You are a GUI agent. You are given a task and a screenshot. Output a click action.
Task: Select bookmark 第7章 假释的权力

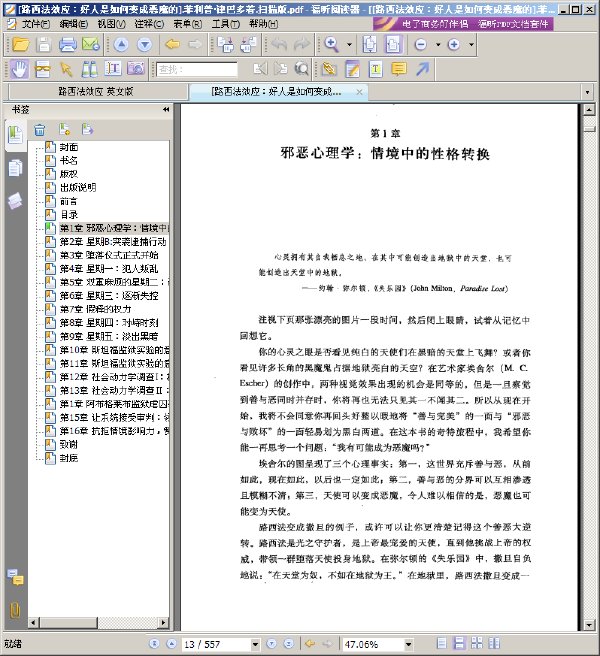coord(95,309)
